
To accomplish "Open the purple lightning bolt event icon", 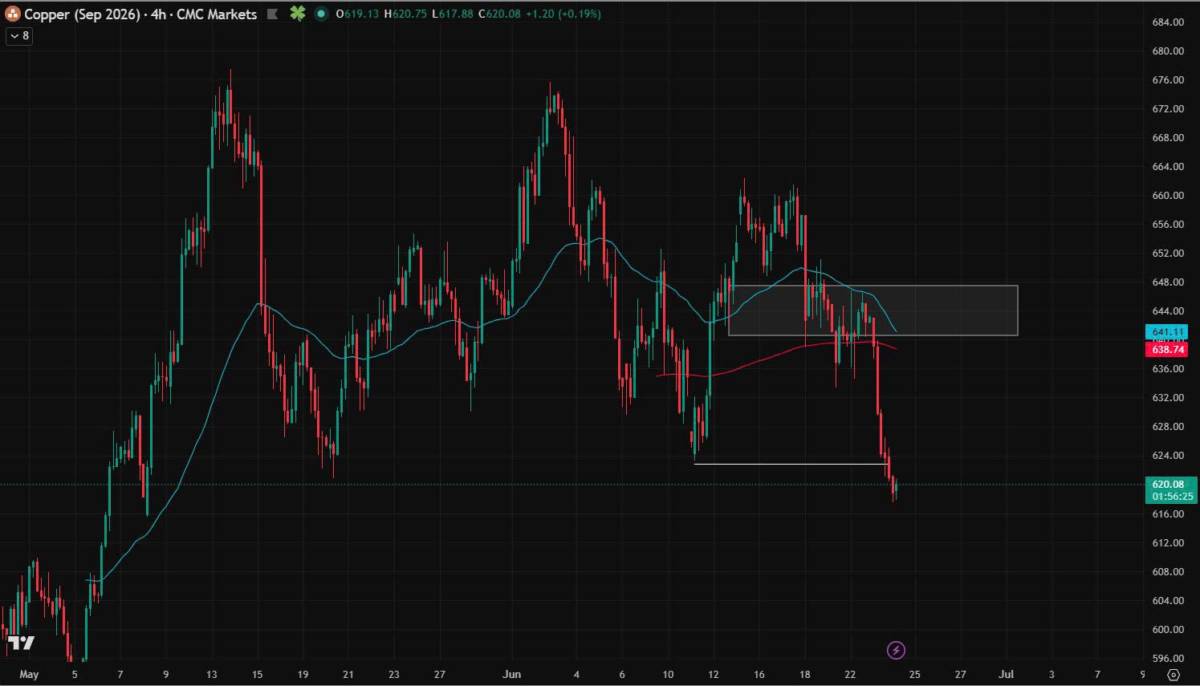I will click(x=896, y=650).
